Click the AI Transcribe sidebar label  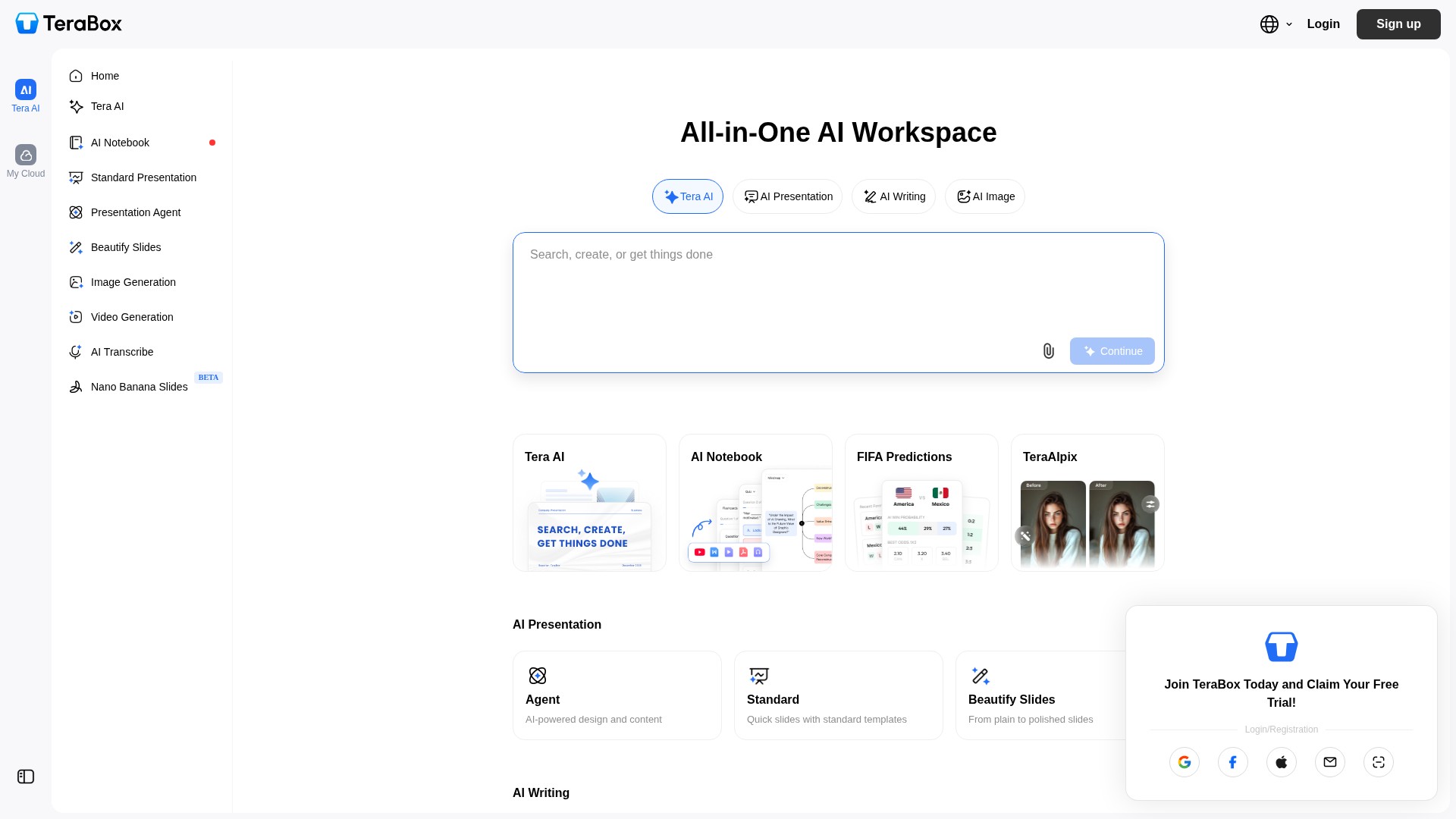pos(122,352)
